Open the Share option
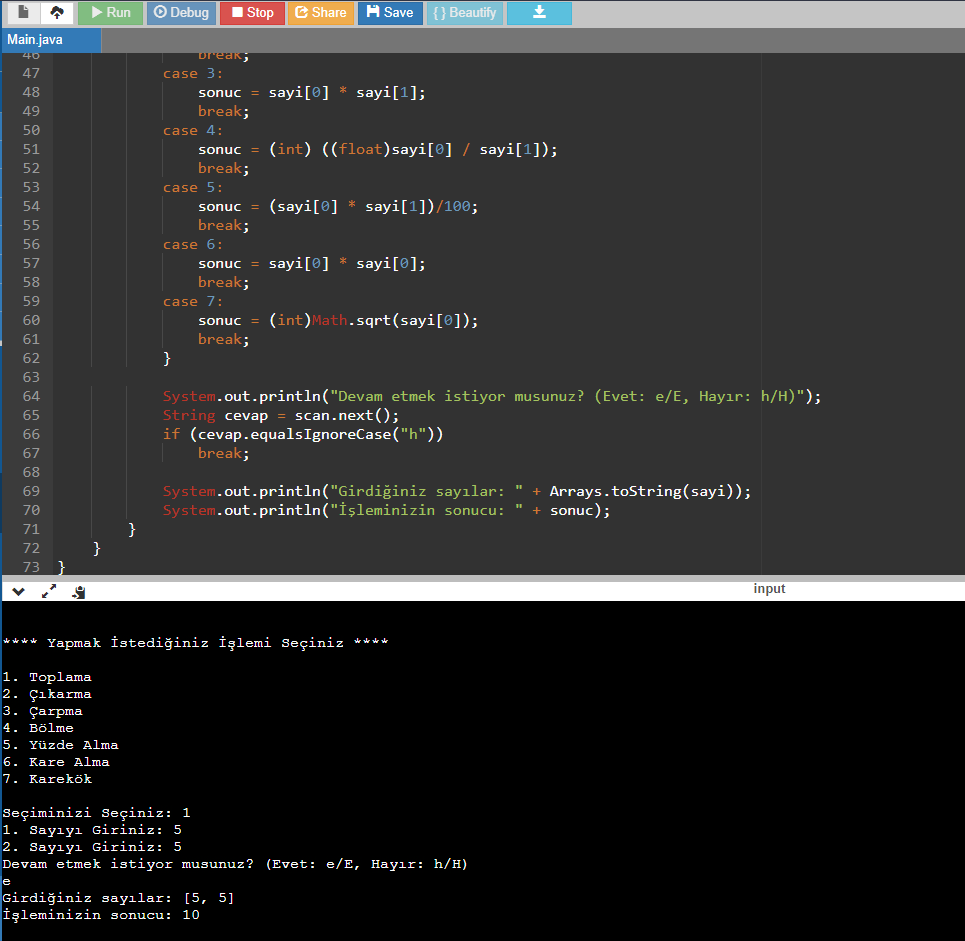Image resolution: width=965 pixels, height=941 pixels. pyautogui.click(x=320, y=13)
